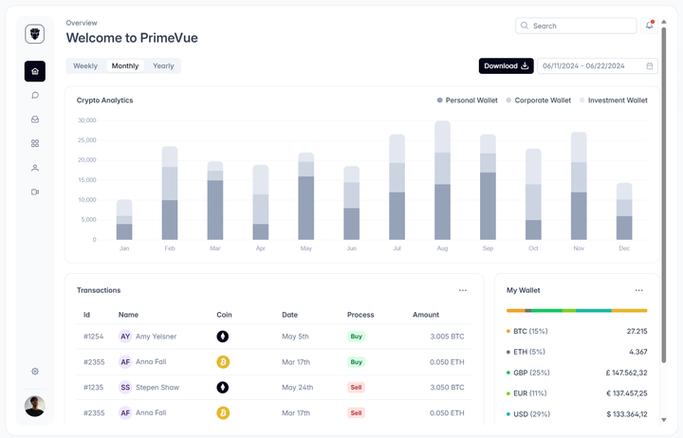Image resolution: width=683 pixels, height=438 pixels.
Task: Toggle Corporate Wallet legend series
Action: (x=538, y=100)
